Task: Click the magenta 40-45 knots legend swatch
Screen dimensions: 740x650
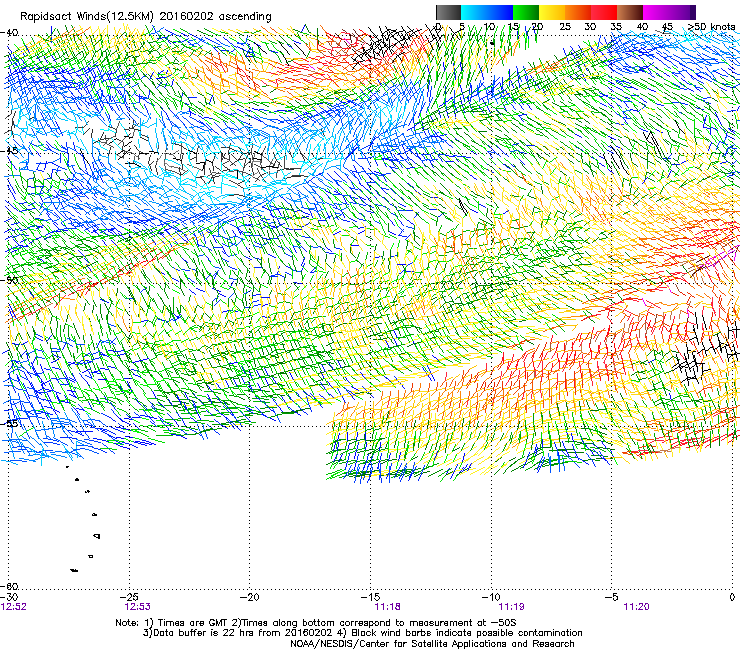Action: click(x=656, y=12)
